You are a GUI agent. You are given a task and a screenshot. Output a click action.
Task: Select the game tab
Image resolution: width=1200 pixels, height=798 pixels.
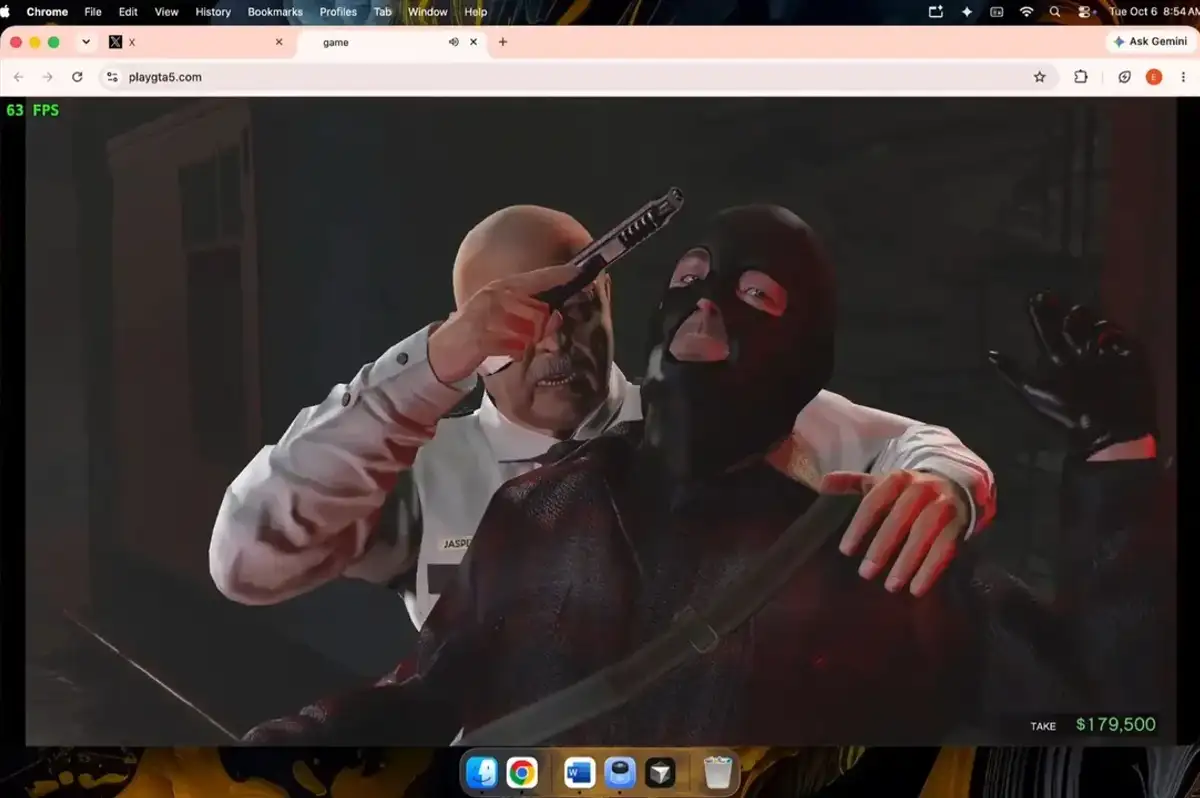point(390,42)
